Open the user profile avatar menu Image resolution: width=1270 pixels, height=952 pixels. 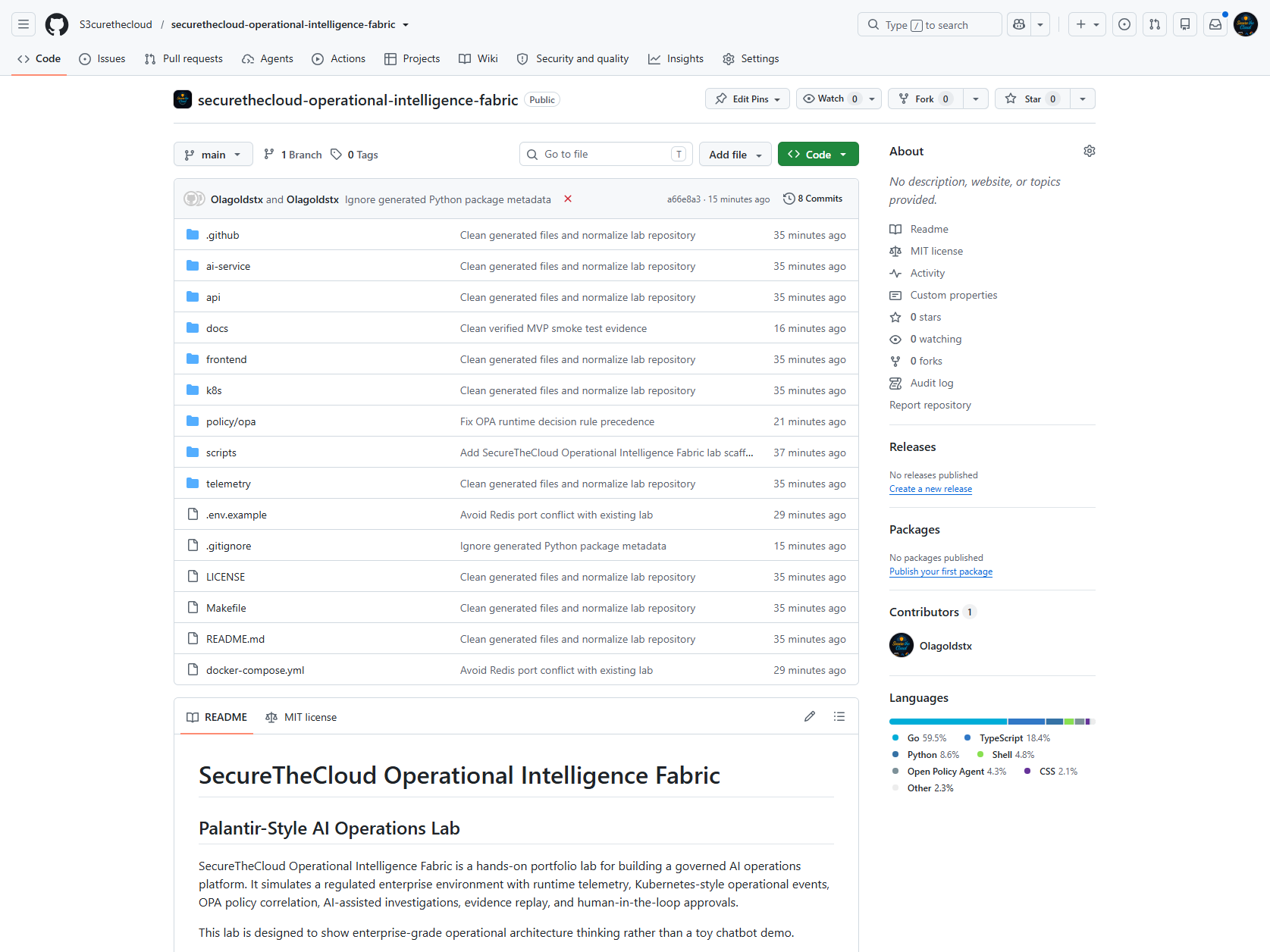[1246, 24]
